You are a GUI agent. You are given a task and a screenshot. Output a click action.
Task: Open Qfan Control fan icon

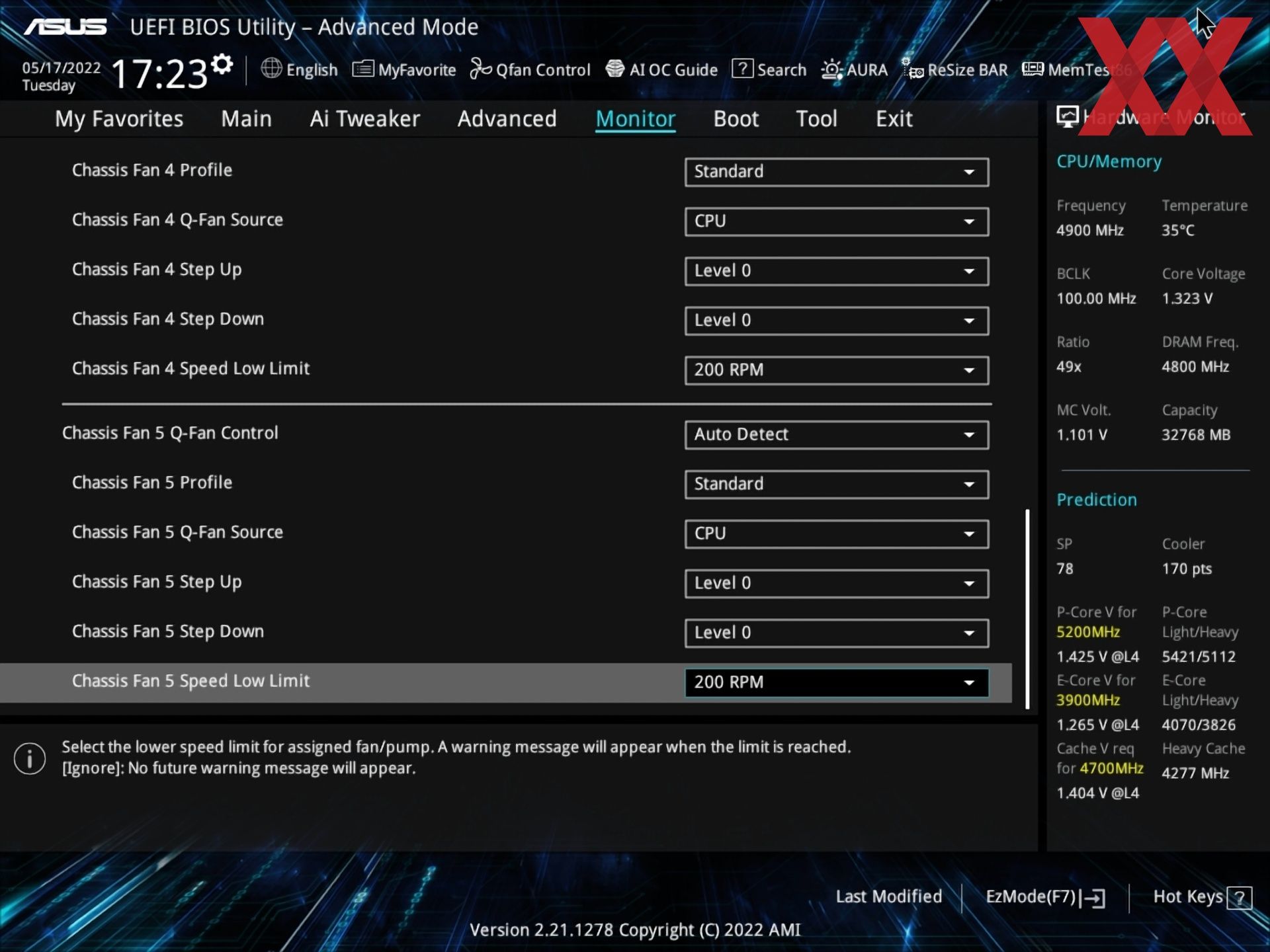(x=481, y=69)
